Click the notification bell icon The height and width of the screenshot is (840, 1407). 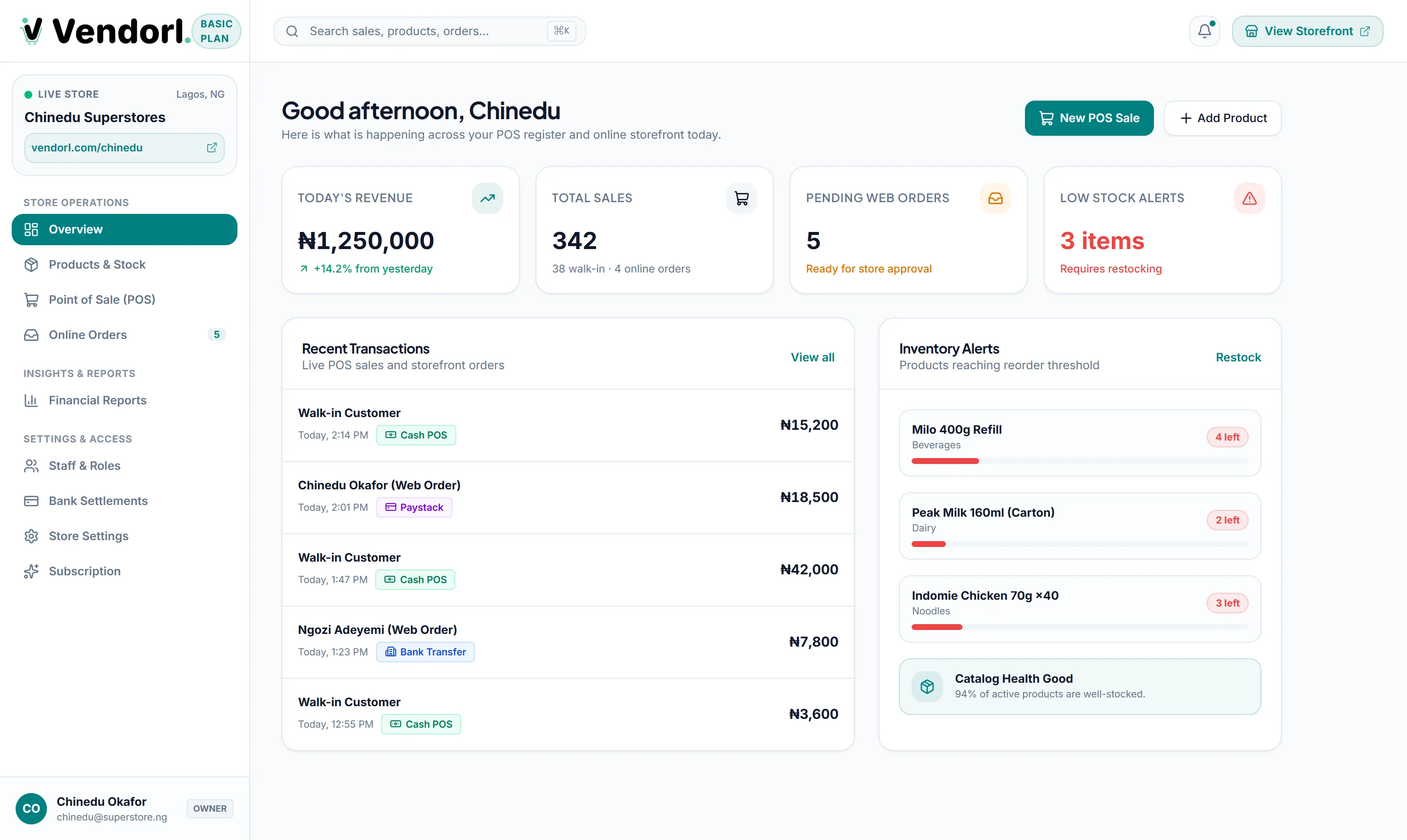click(1204, 31)
